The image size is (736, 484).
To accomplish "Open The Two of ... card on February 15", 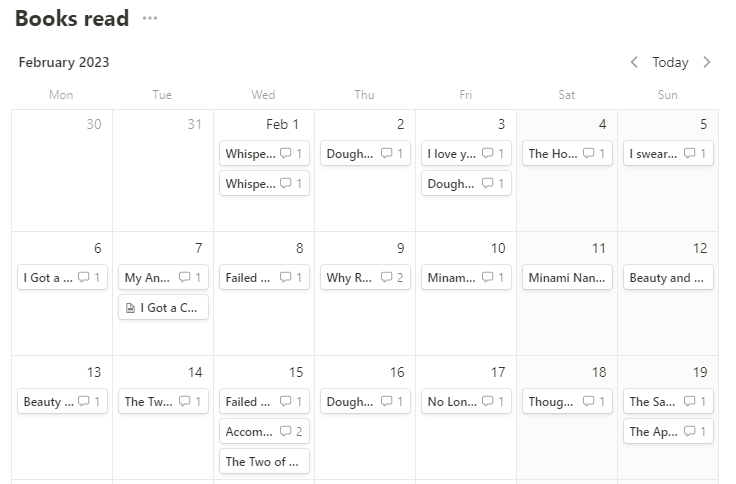I will [262, 462].
